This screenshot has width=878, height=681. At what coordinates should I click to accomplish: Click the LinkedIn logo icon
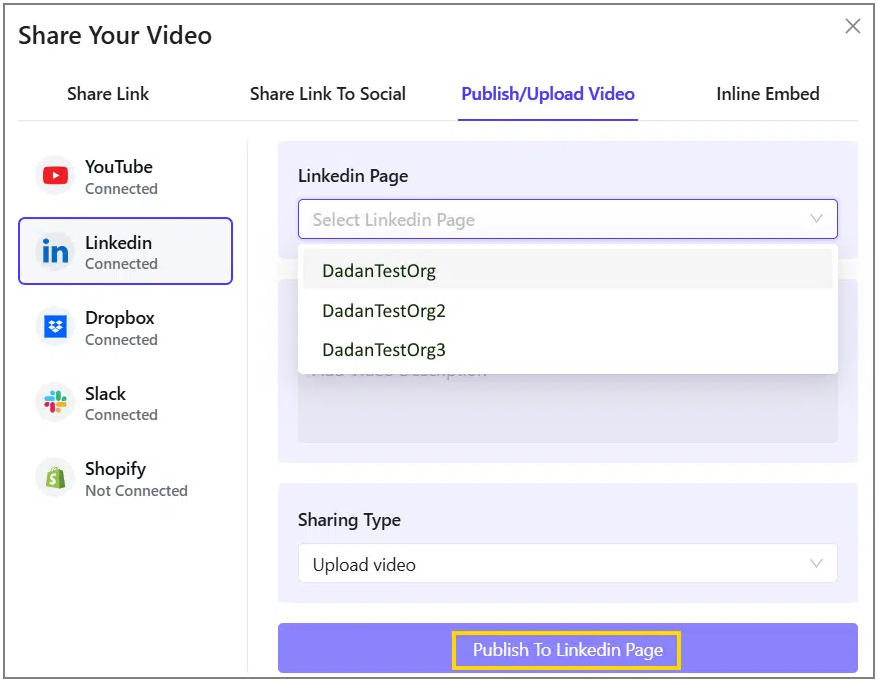pos(55,252)
